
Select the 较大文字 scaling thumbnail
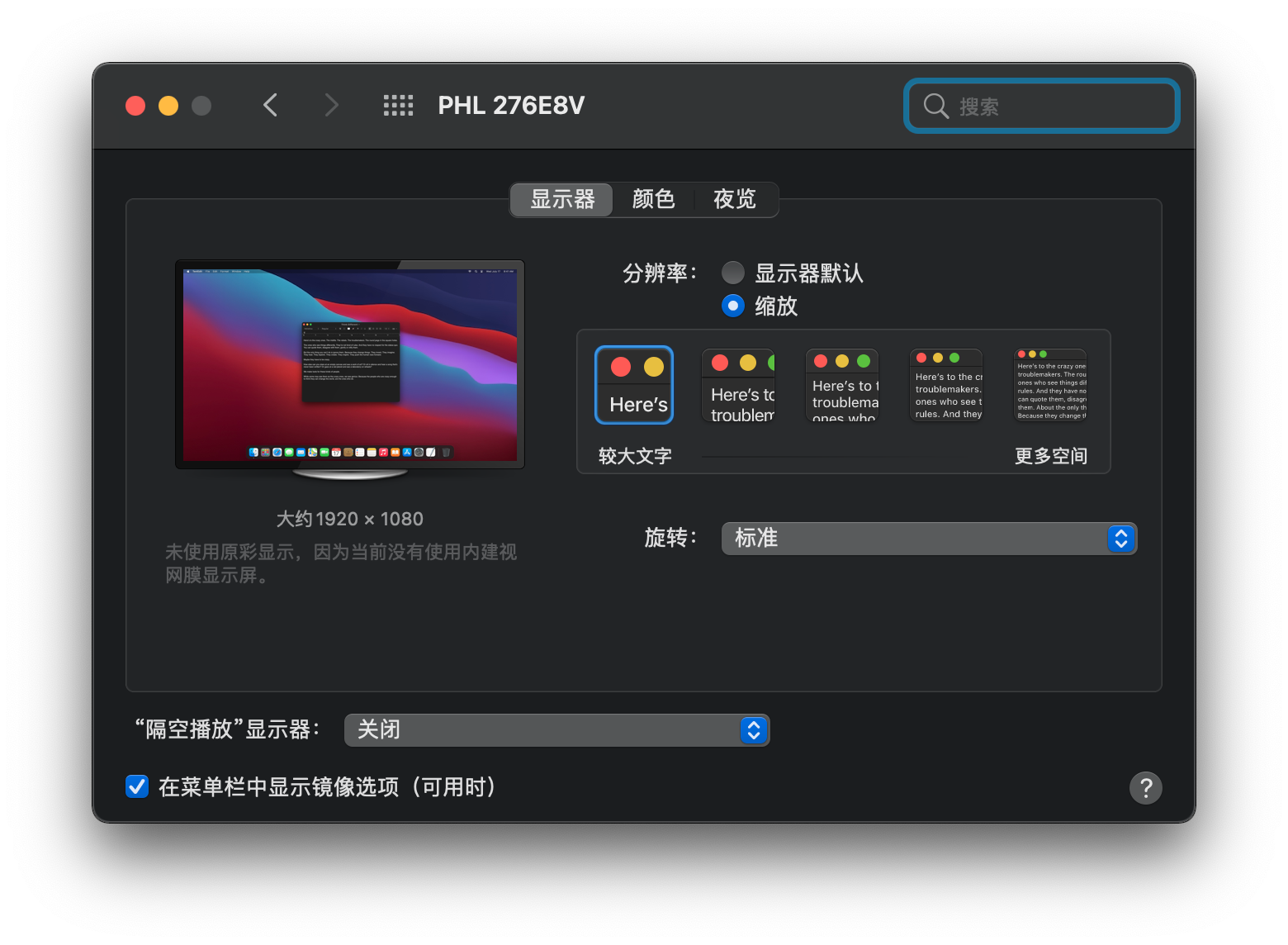[x=634, y=385]
